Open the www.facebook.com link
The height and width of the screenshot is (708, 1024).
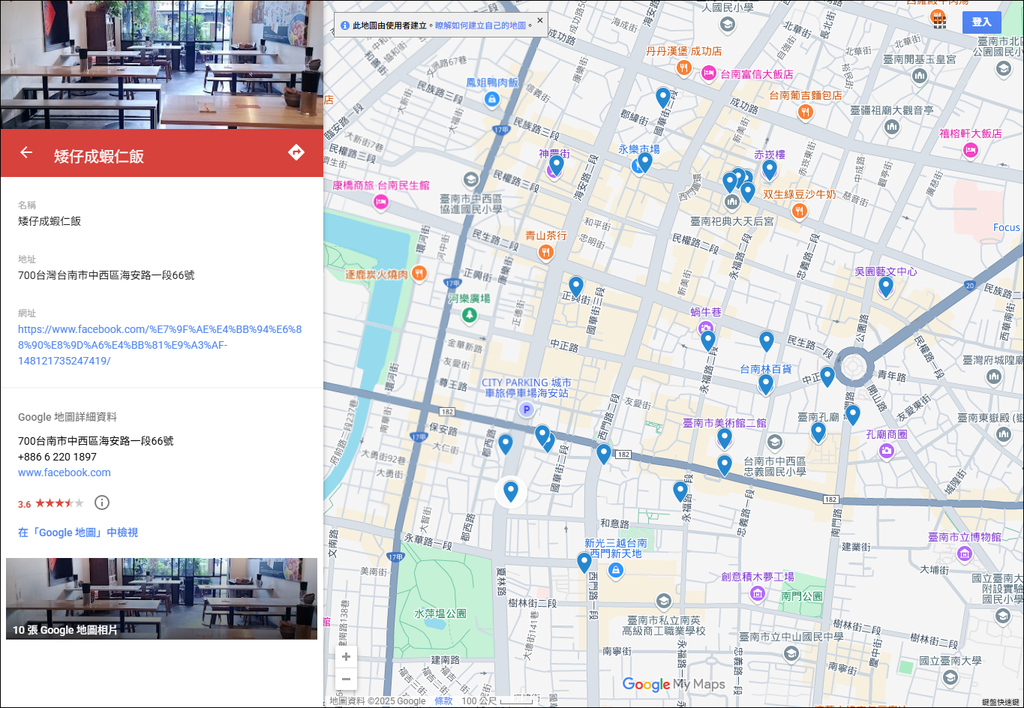pyautogui.click(x=64, y=472)
